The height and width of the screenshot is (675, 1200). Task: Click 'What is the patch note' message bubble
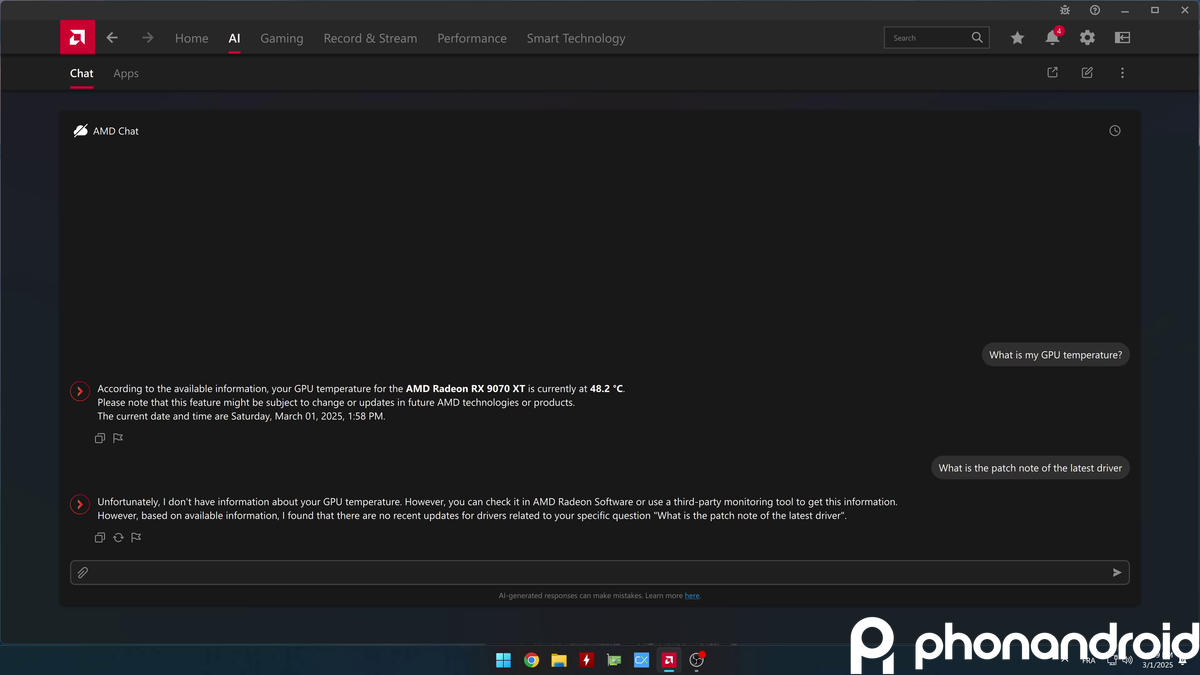pyautogui.click(x=1030, y=468)
